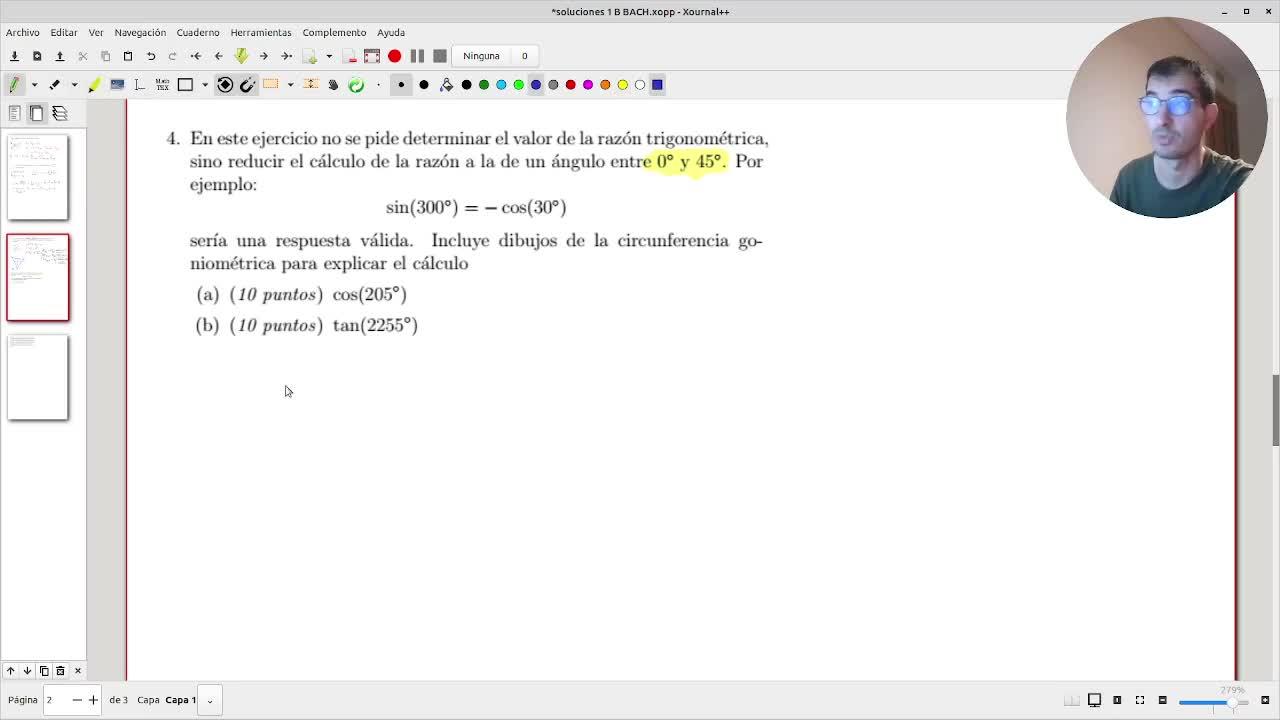
Task: Open page 3 thumbnail in sidebar
Action: tap(38, 378)
